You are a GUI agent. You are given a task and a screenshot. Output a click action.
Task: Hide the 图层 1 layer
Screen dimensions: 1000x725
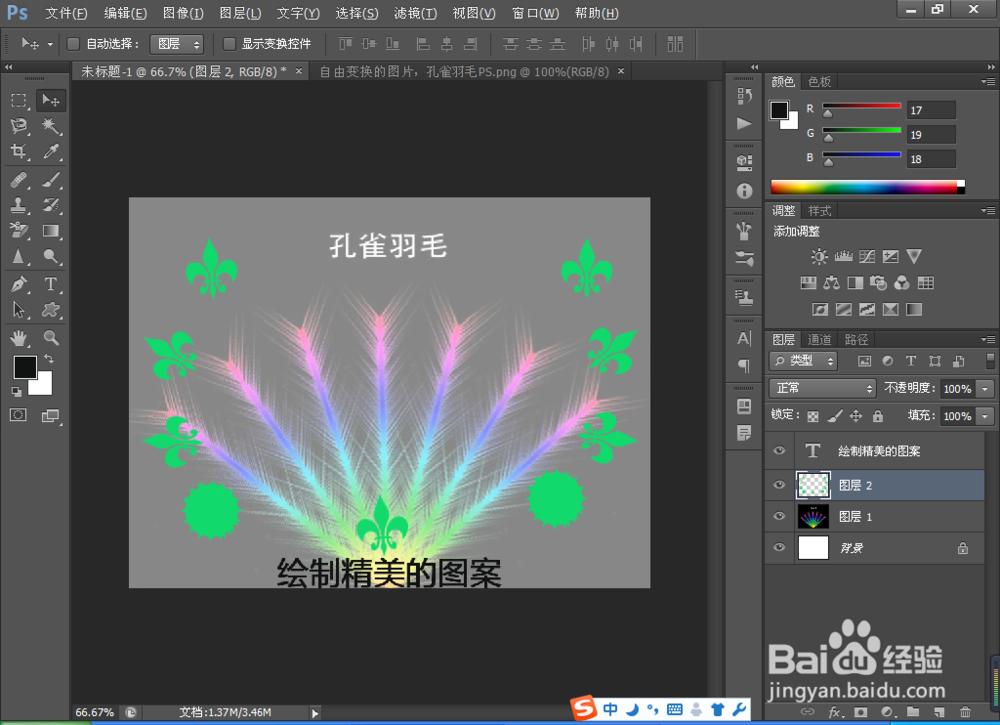click(x=779, y=516)
